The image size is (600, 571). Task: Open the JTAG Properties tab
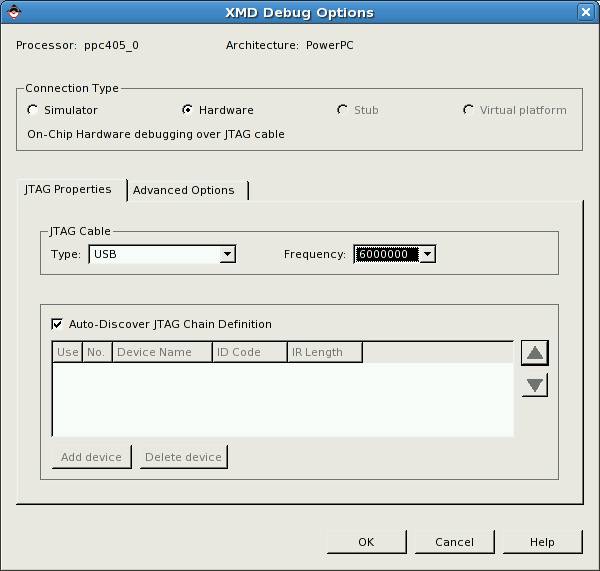(68, 189)
